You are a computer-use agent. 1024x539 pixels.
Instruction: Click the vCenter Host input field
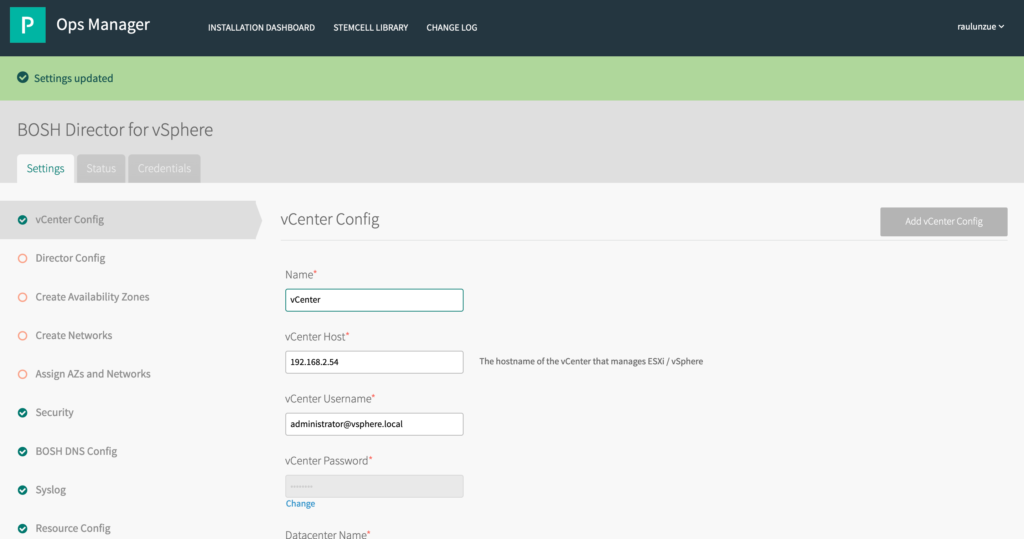(374, 362)
